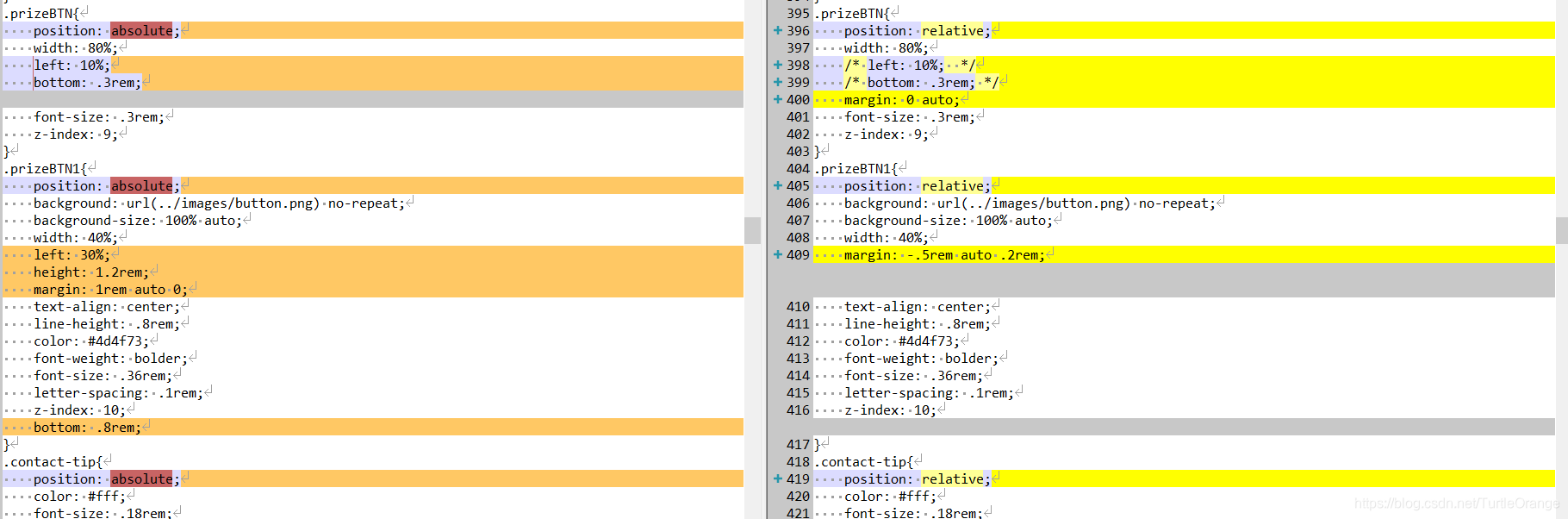Click the plus change marker at line 409
The image size is (1568, 519).
[x=778, y=254]
